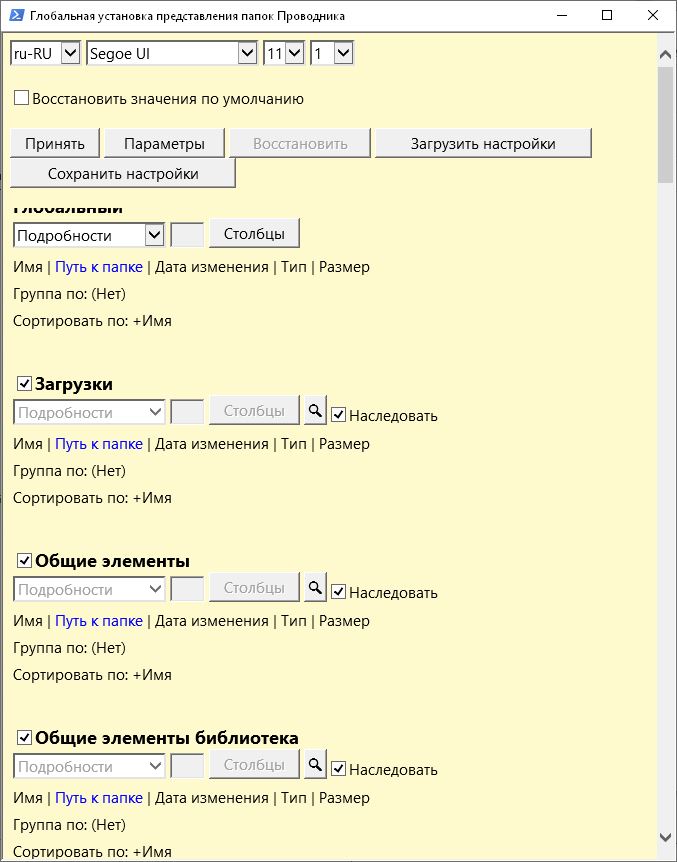Click Путь к папке link in global section

coord(99,267)
